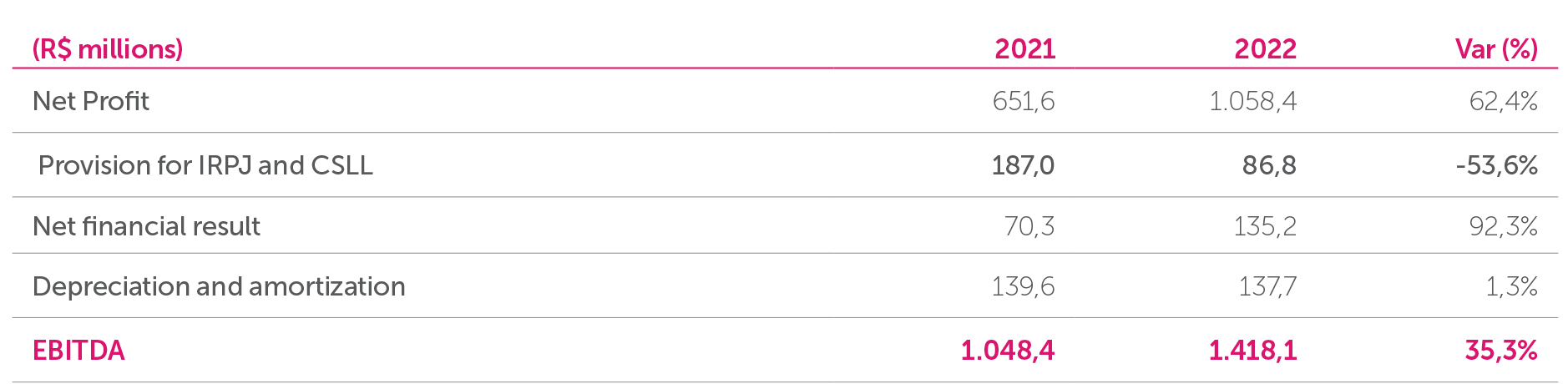This screenshot has height=384, width=1568.
Task: Select the 2021 provision value 187,0
Action: [x=1023, y=165]
